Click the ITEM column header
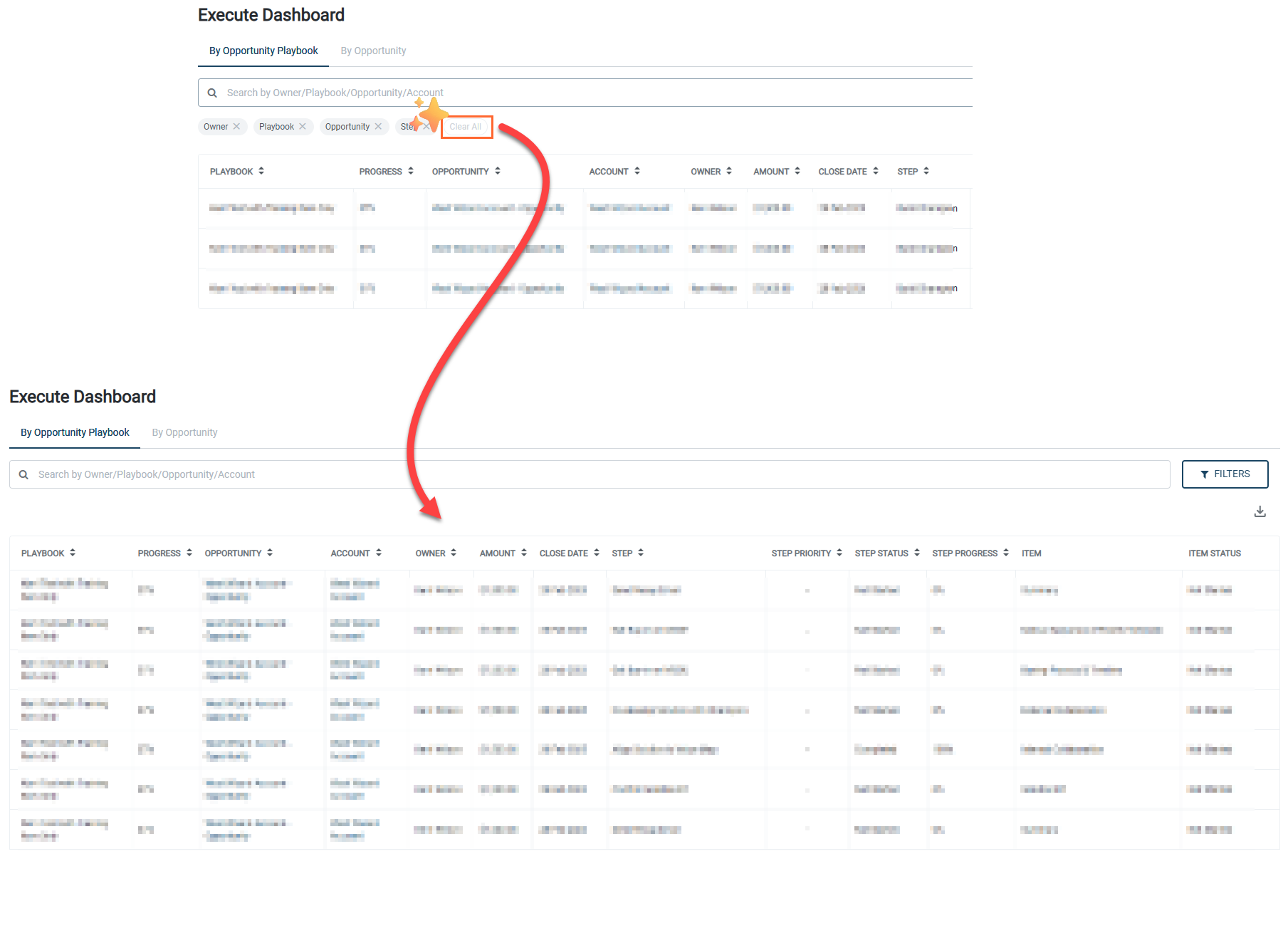This screenshot has height=928, width=1288. coord(1031,553)
